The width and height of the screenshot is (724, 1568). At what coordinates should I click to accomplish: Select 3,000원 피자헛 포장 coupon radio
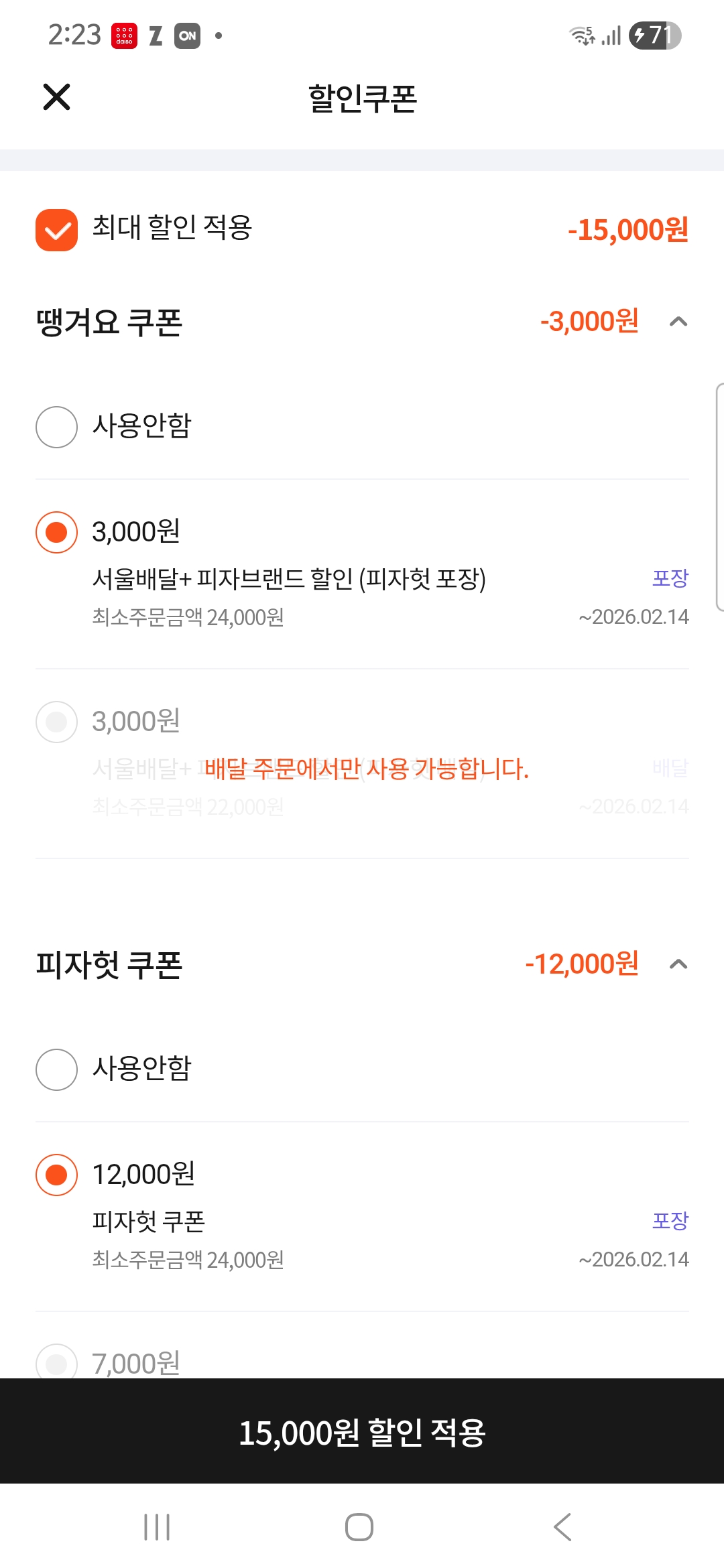tap(56, 532)
